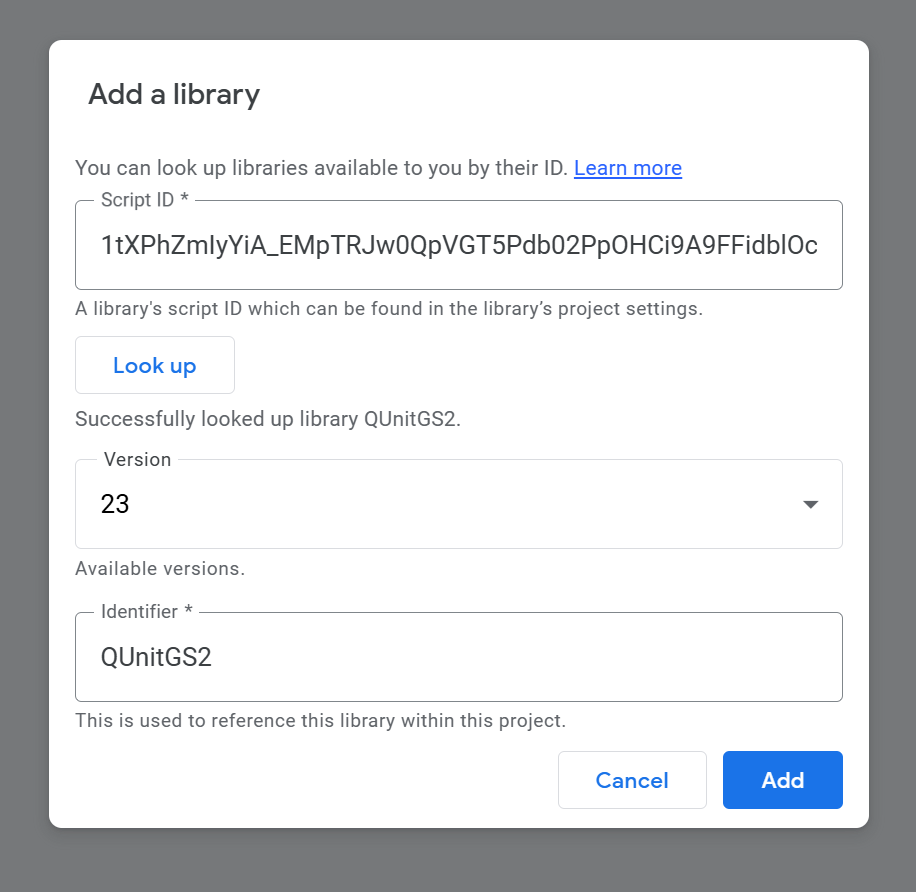This screenshot has width=916, height=892.
Task: Click the 'You can look up libraries' description
Action: pos(321,168)
